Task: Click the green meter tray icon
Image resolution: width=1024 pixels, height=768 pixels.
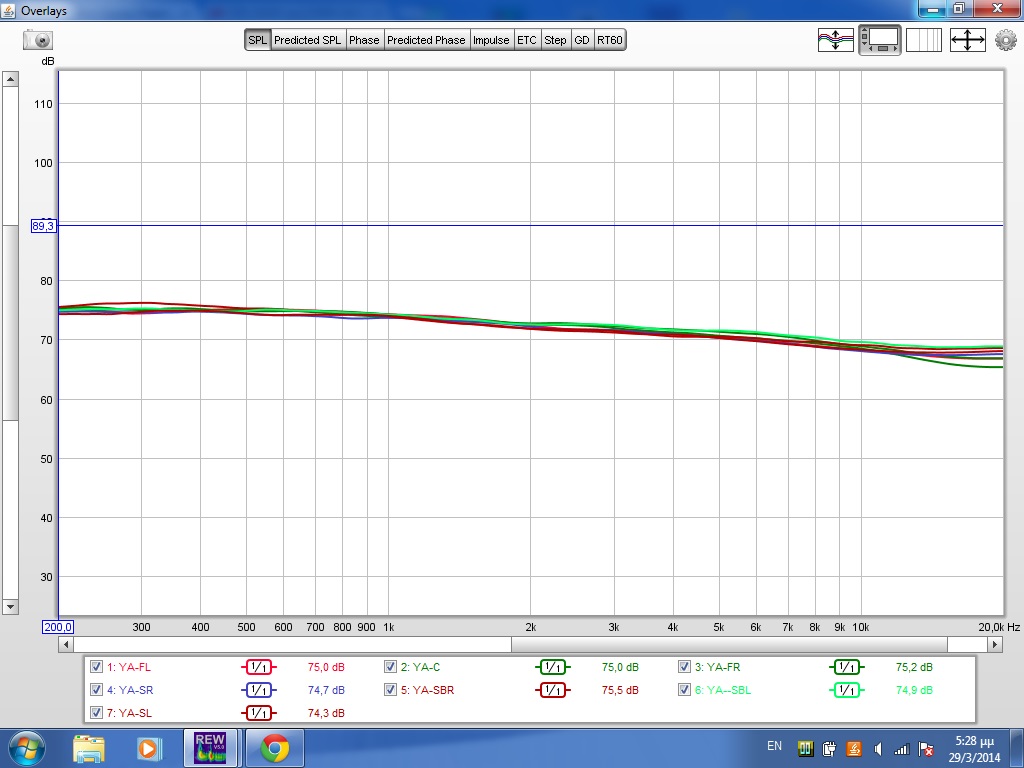Action: click(x=806, y=749)
